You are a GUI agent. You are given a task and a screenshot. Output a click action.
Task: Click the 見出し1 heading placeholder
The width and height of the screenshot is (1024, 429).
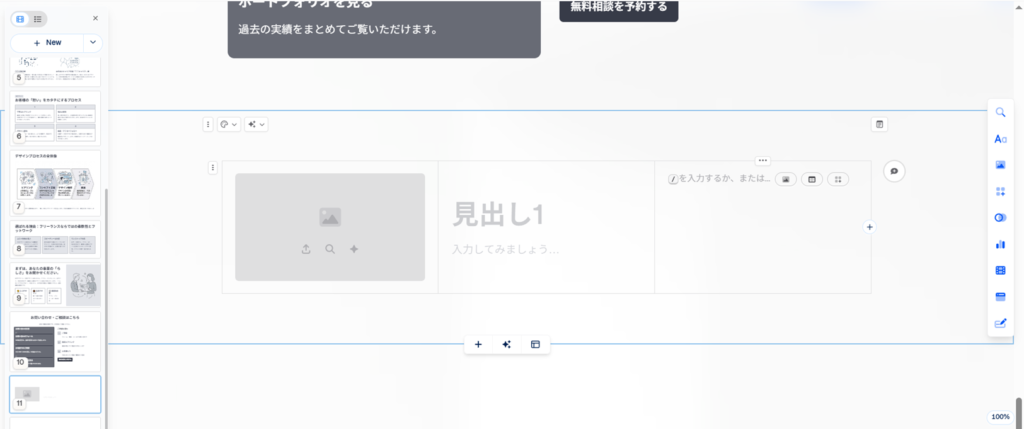coord(497,214)
